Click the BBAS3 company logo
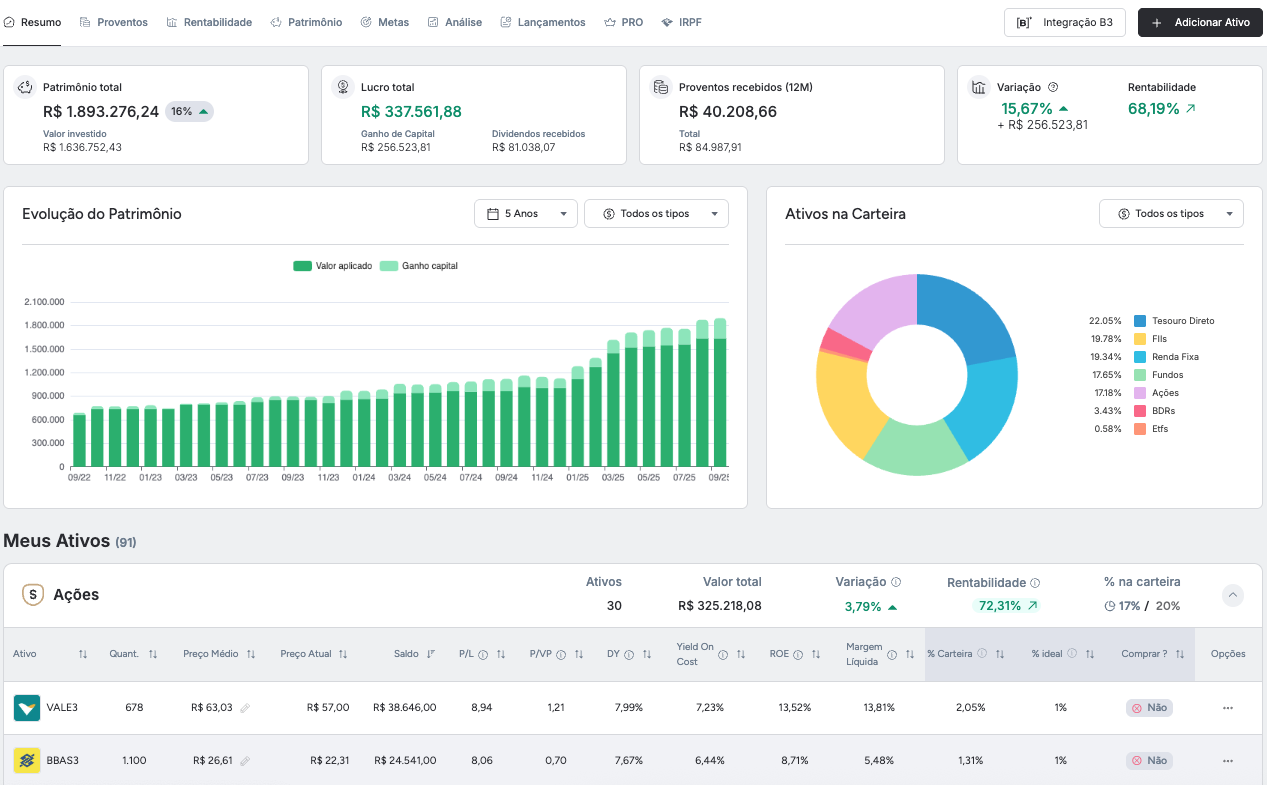 26,761
